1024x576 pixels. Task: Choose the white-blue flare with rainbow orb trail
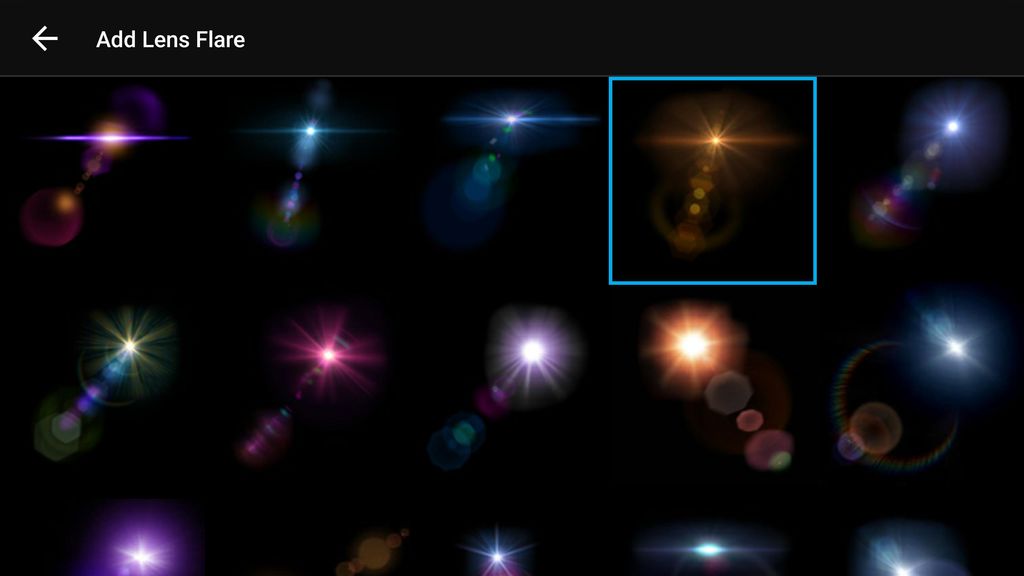(x=920, y=181)
